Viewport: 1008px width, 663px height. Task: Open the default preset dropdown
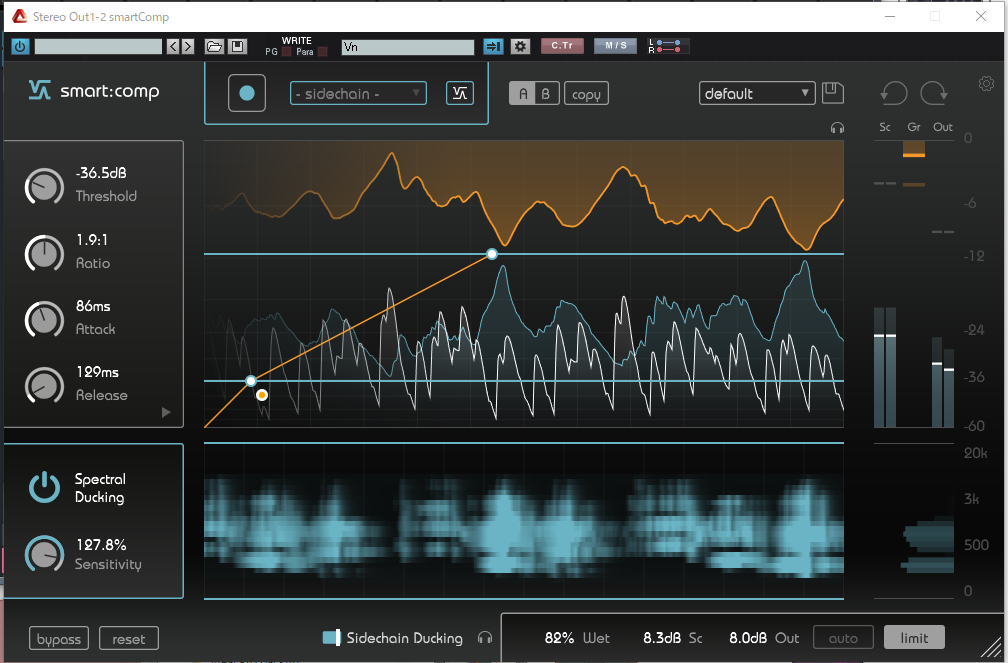(757, 93)
